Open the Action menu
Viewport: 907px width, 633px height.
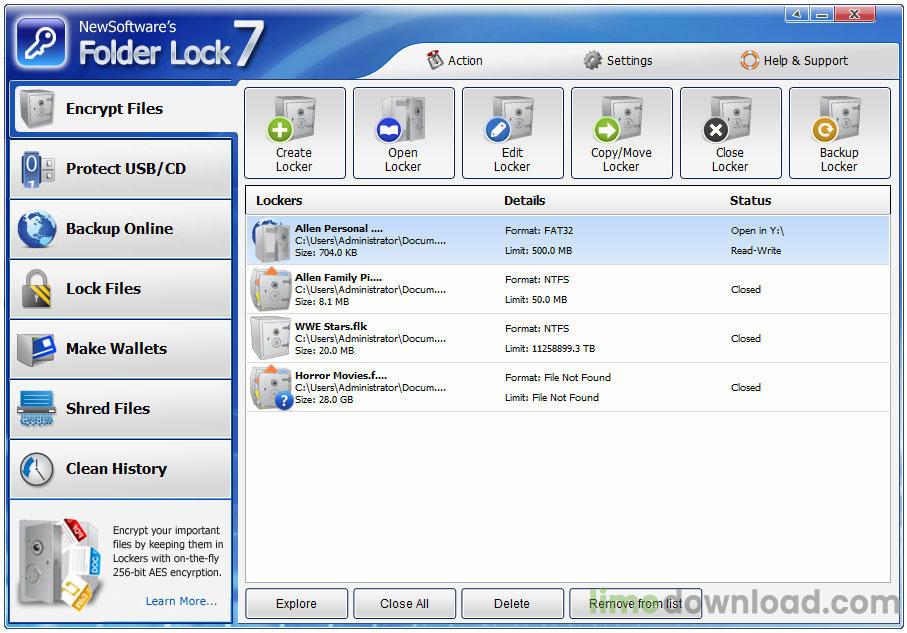click(455, 60)
